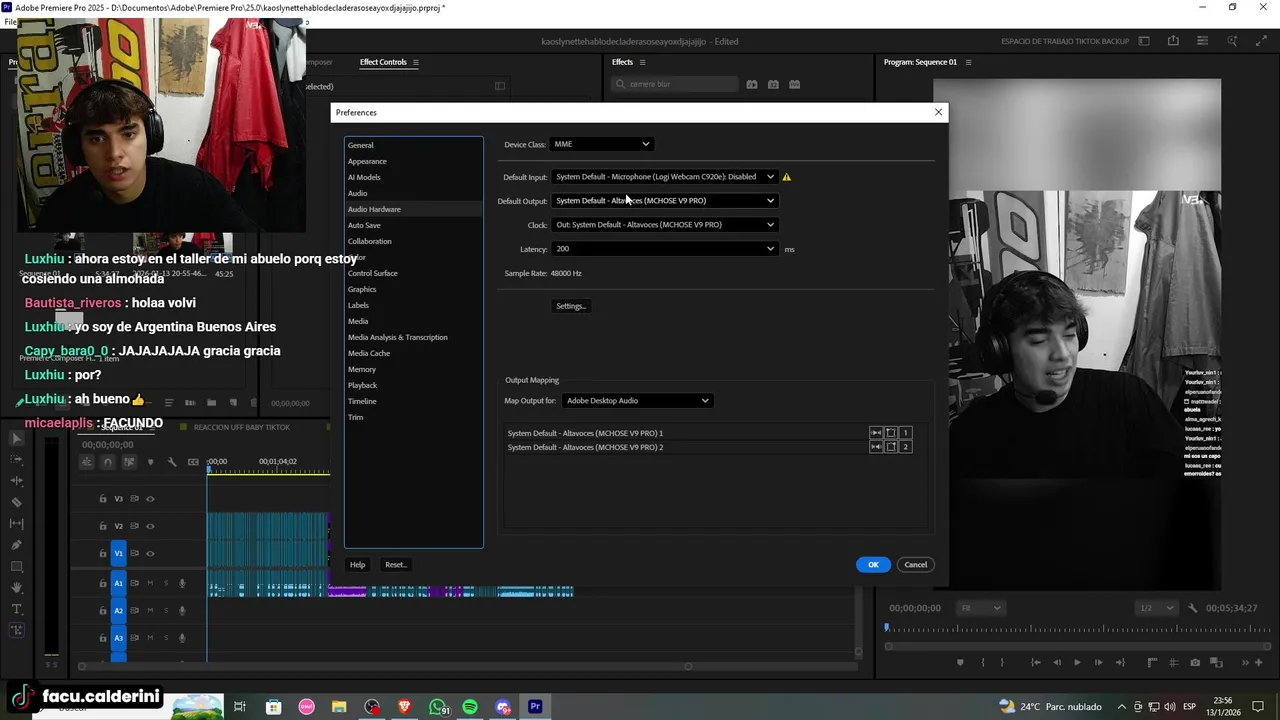Toggle V3 track visibility eye
The height and width of the screenshot is (720, 1280).
(150, 499)
